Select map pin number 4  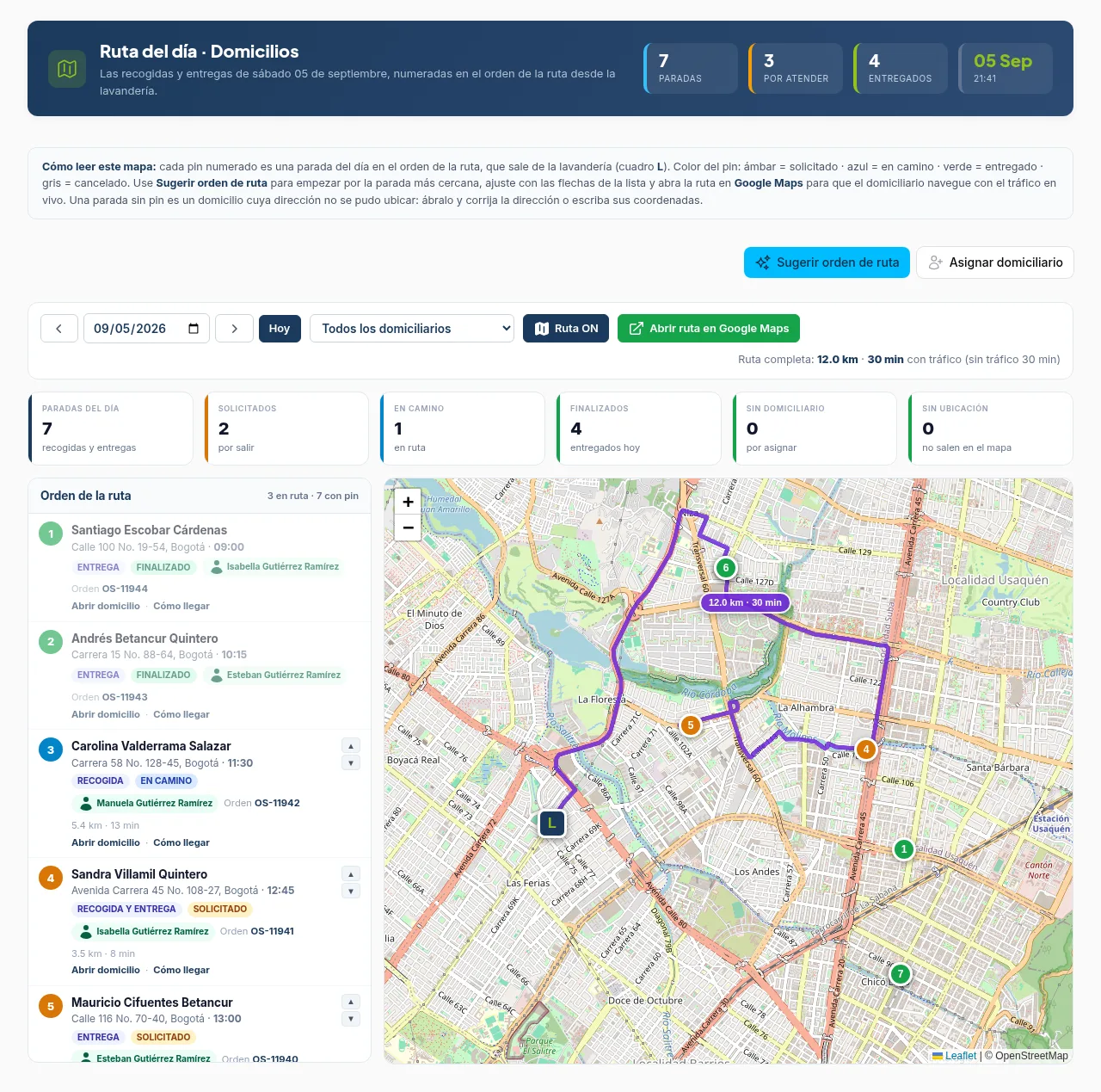(x=866, y=750)
